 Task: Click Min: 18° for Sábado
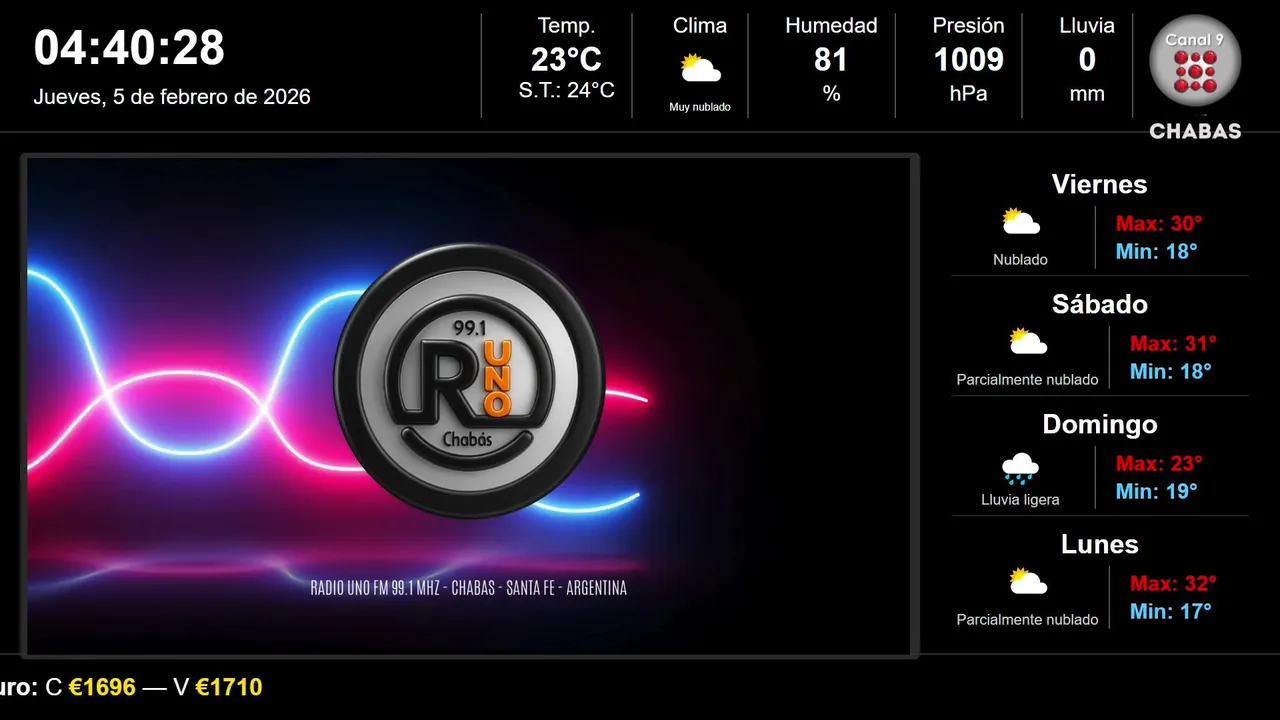1171,371
